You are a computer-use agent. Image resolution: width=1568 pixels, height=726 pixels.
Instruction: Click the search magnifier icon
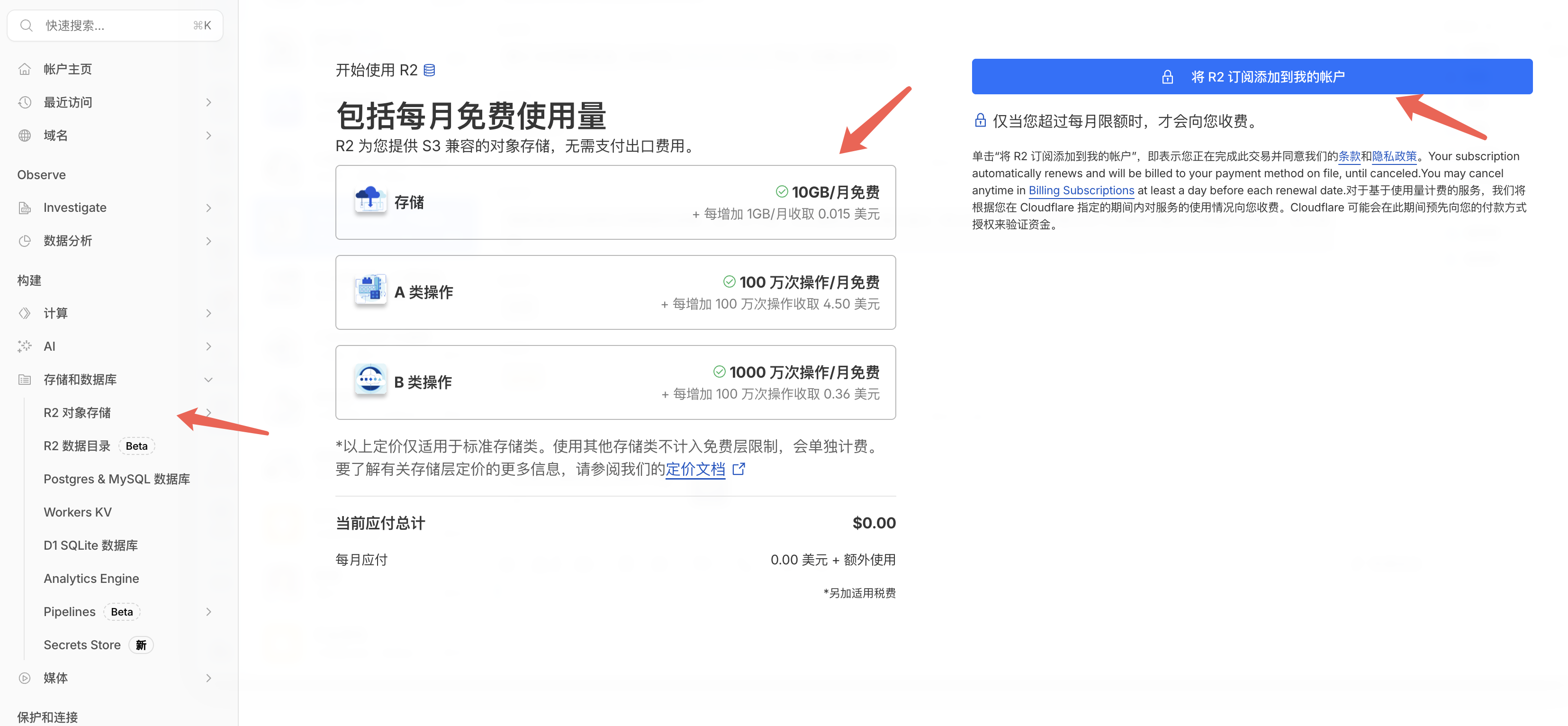(x=26, y=26)
